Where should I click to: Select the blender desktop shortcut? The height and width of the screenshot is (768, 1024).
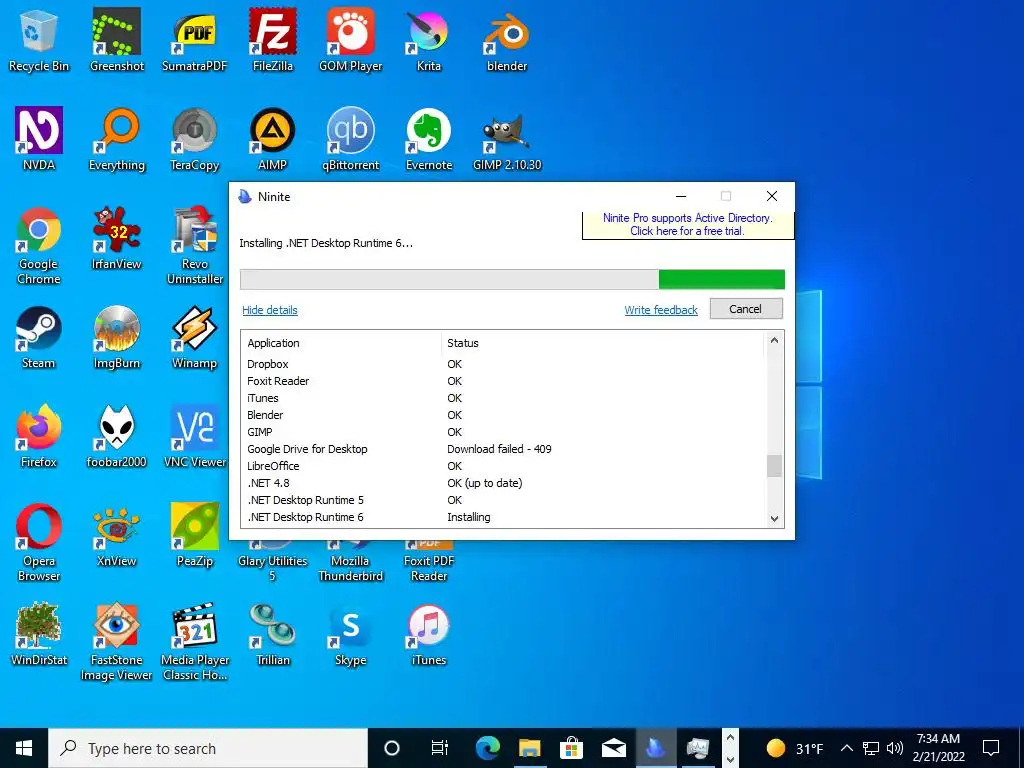(x=507, y=40)
